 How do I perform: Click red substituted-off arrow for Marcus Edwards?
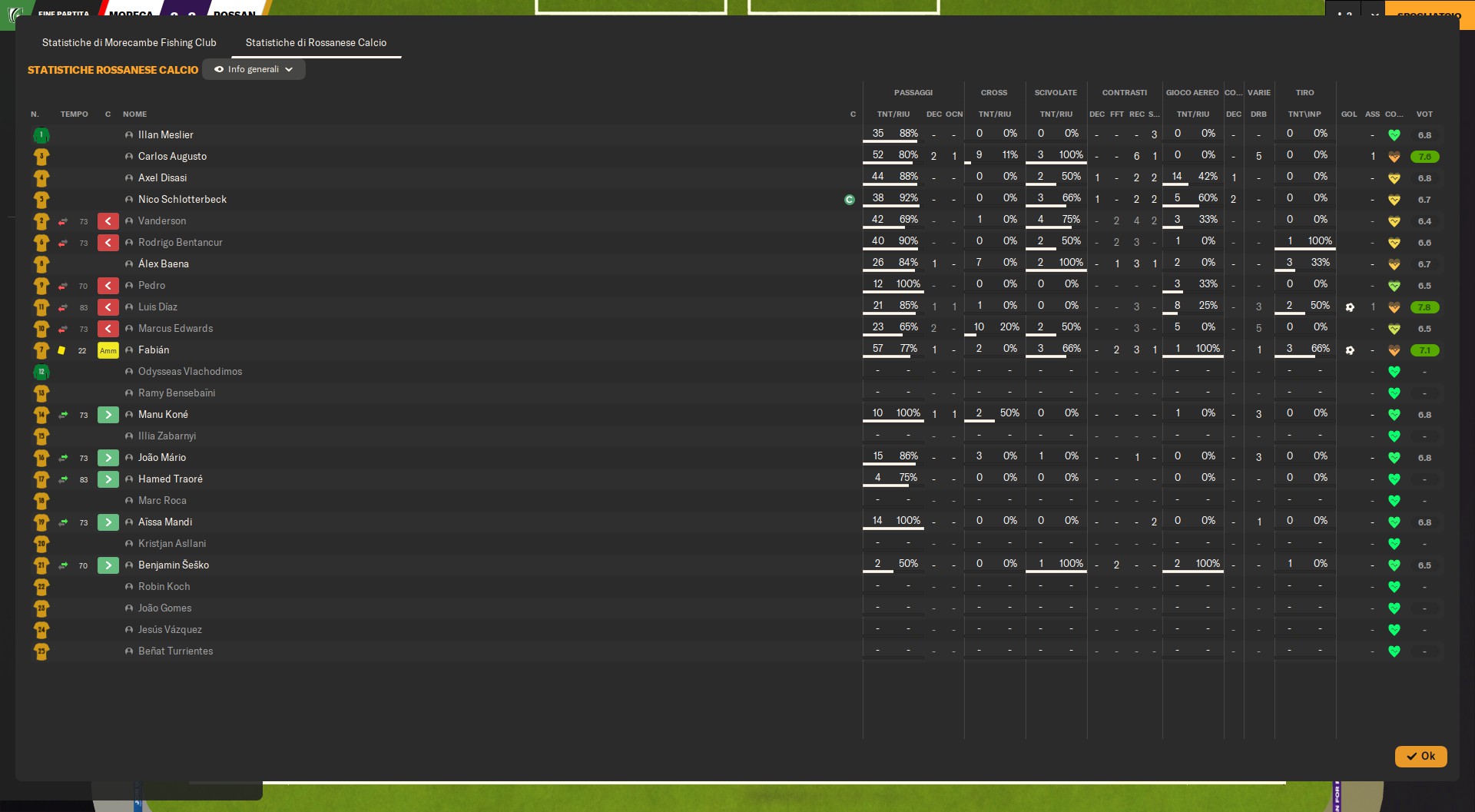click(x=108, y=329)
